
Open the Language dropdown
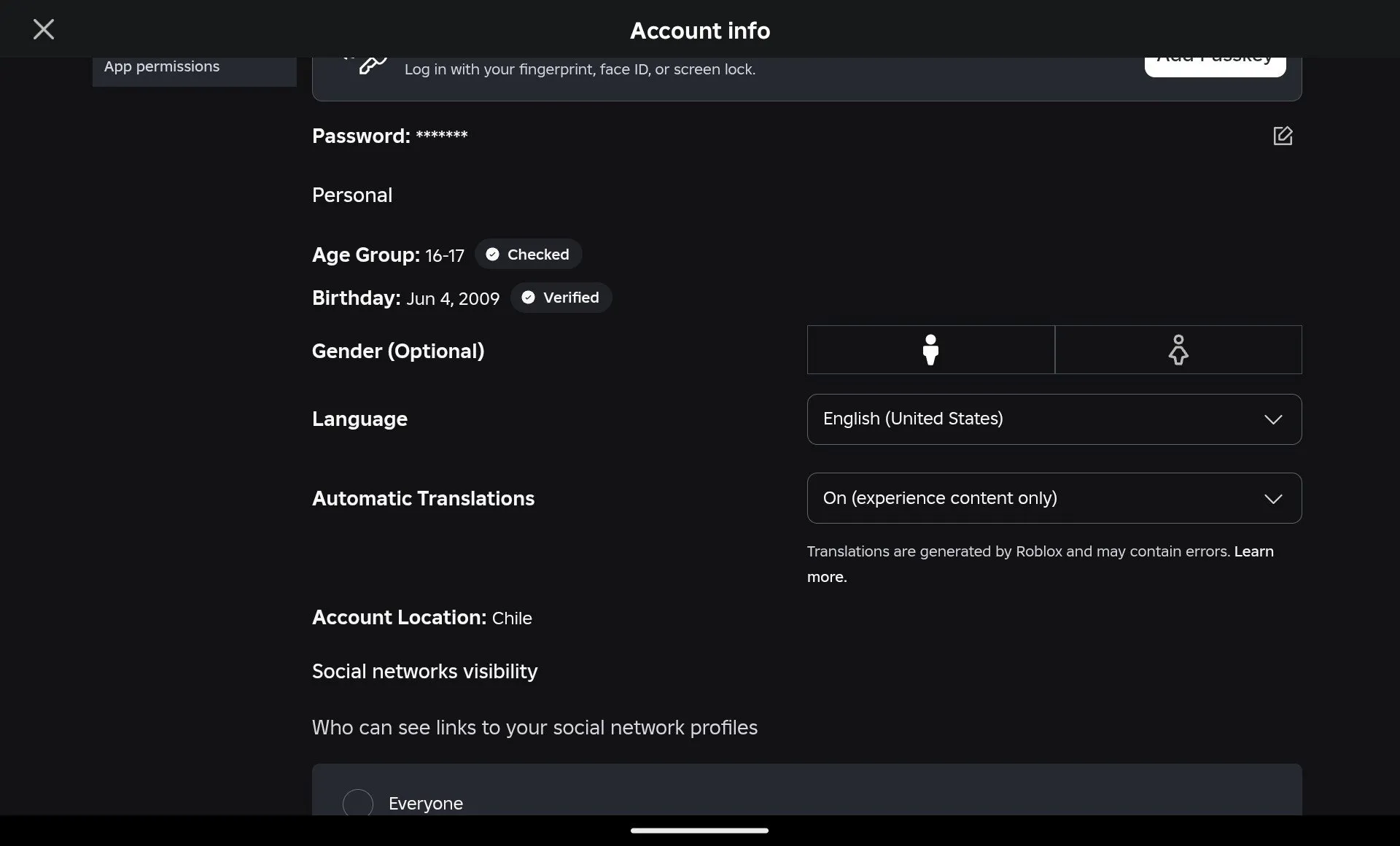[1054, 419]
